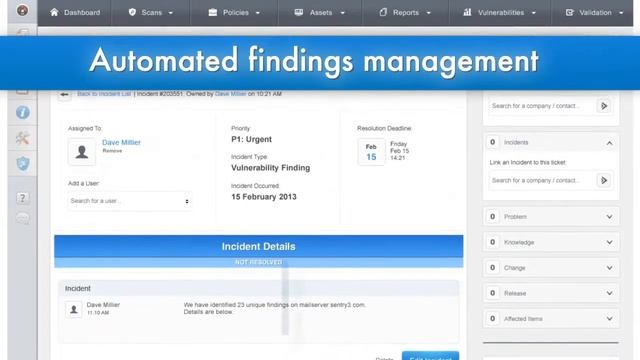This screenshot has width=640, height=360.
Task: Open the Validation menu
Action: (x=594, y=13)
